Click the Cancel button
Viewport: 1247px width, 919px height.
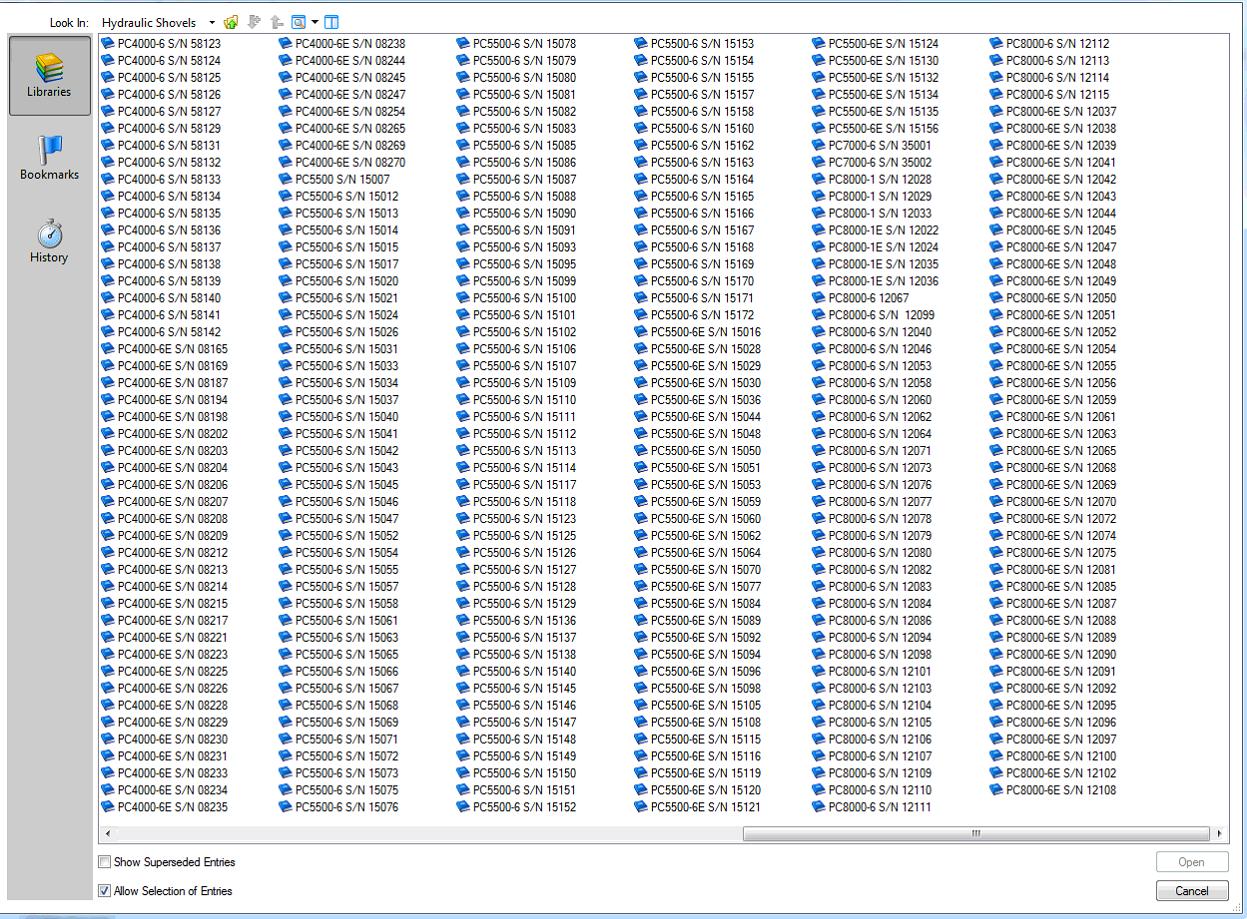click(x=1191, y=891)
